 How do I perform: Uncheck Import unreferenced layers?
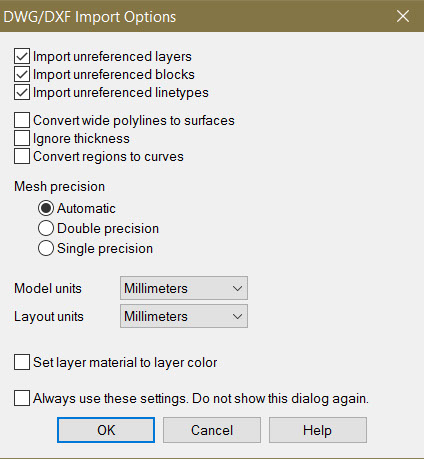click(x=22, y=56)
